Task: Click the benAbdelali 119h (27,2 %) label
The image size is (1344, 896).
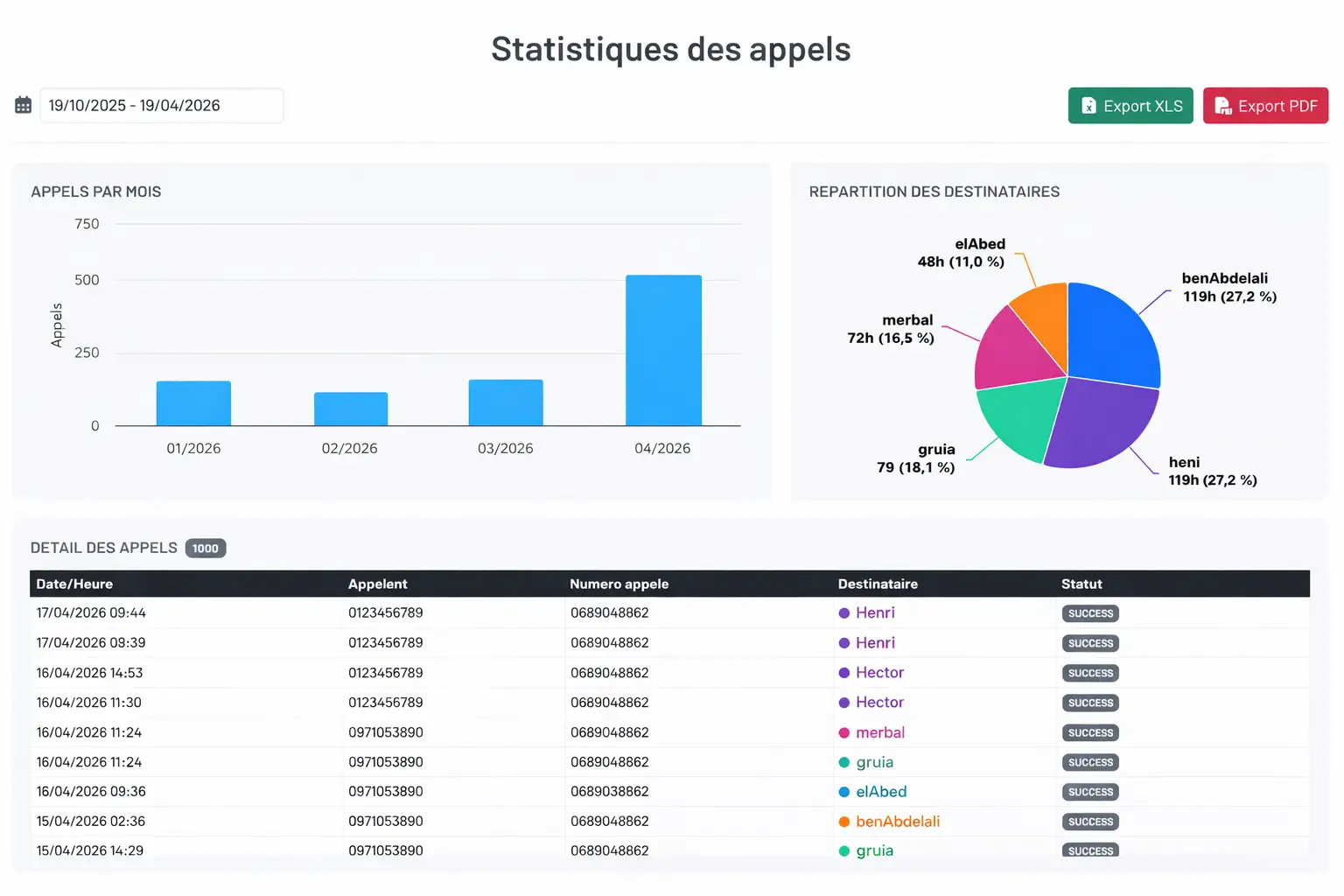Action: point(1229,287)
